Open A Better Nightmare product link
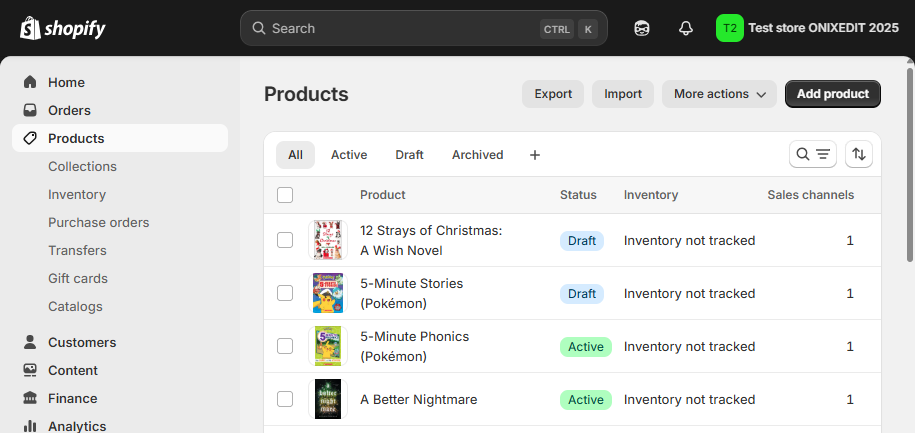 pyautogui.click(x=418, y=400)
